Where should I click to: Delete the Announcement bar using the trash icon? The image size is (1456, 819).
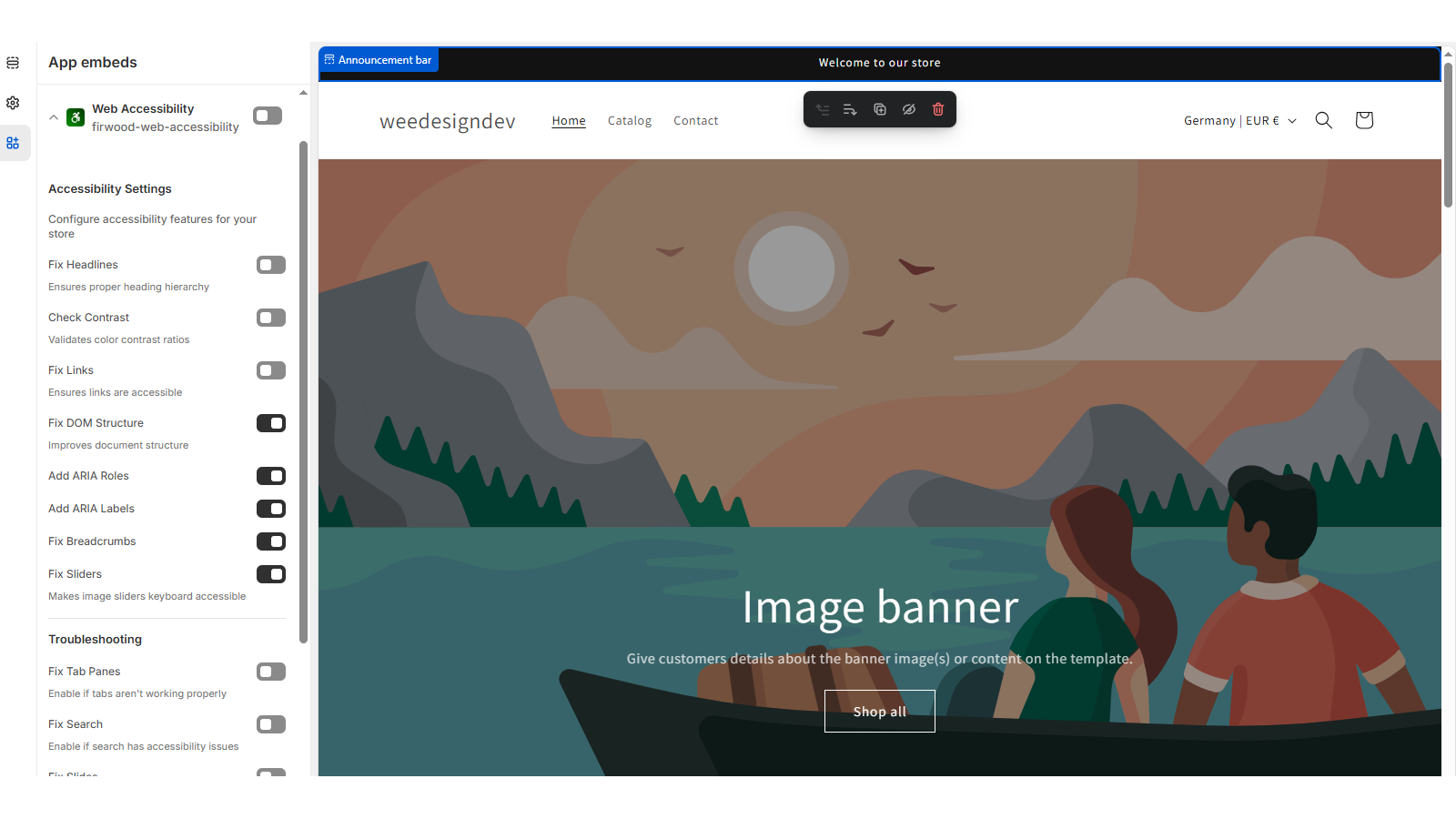point(938,109)
